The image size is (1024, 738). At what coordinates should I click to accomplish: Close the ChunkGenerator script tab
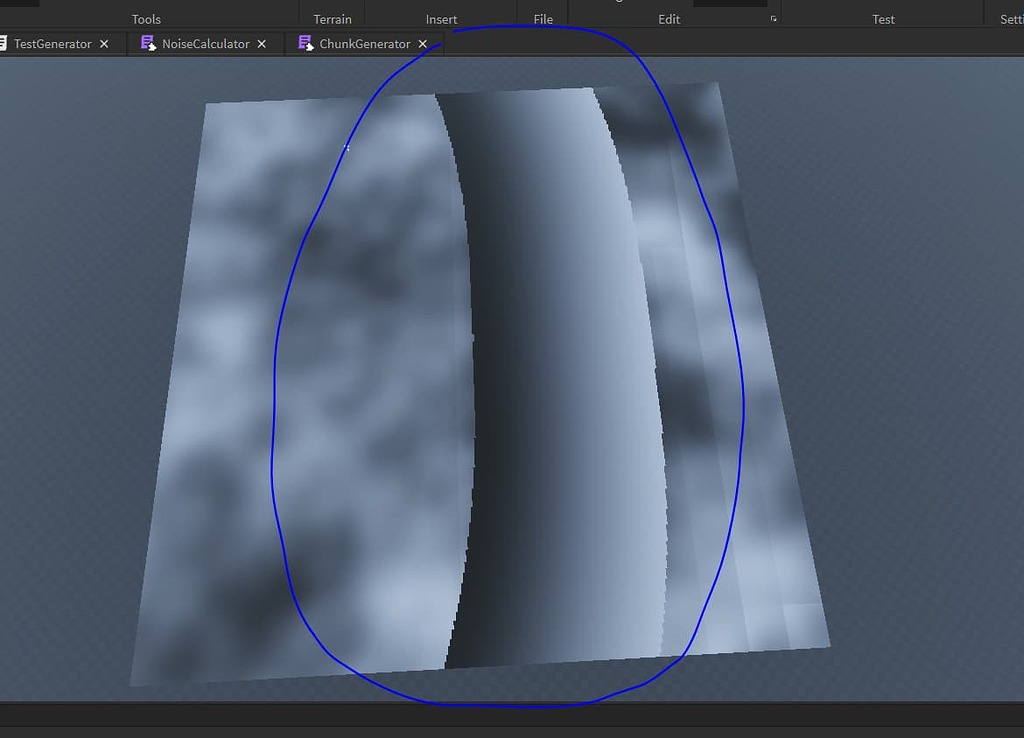[423, 43]
